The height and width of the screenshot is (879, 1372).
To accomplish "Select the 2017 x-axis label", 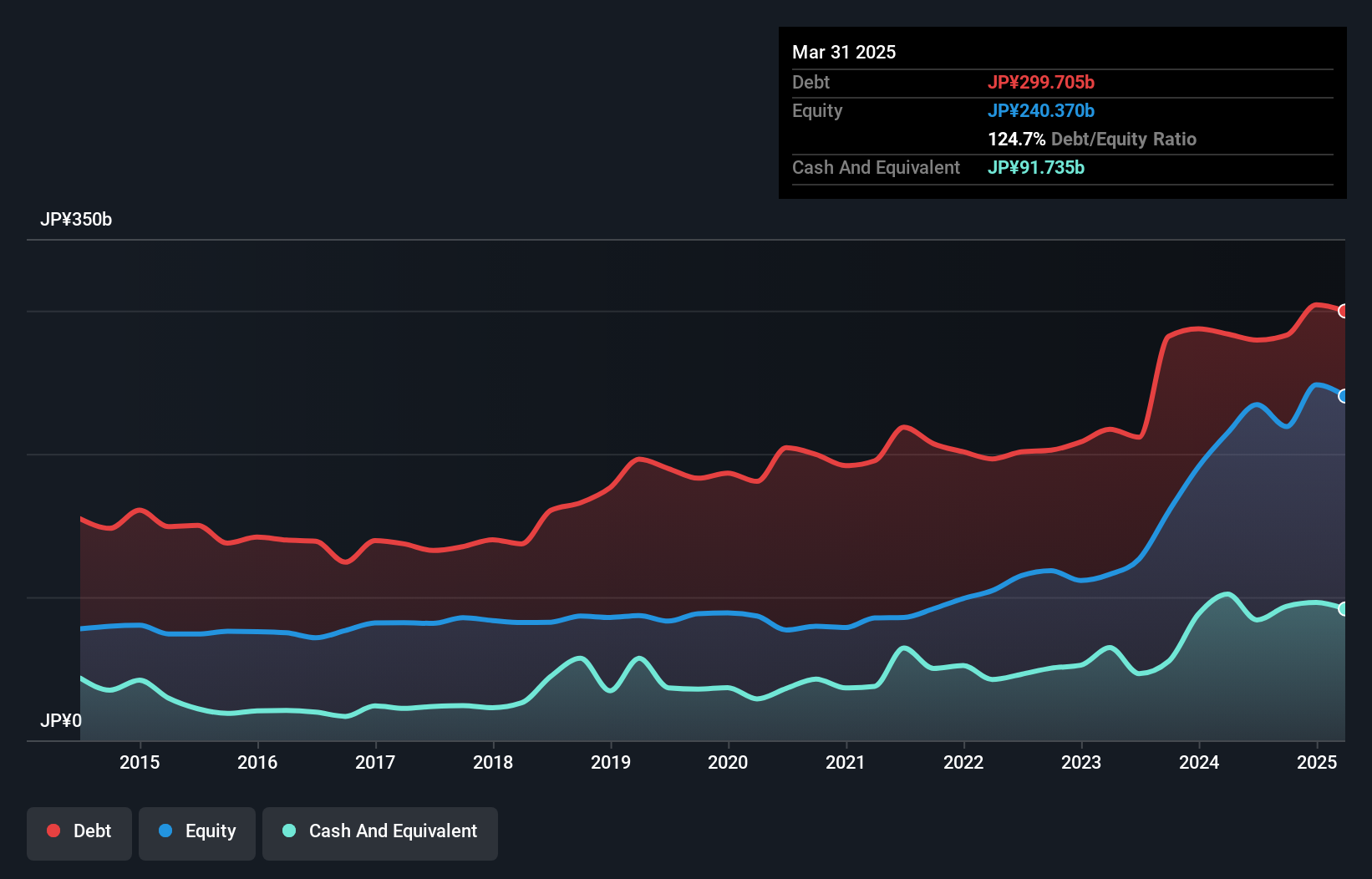I will 375,762.
